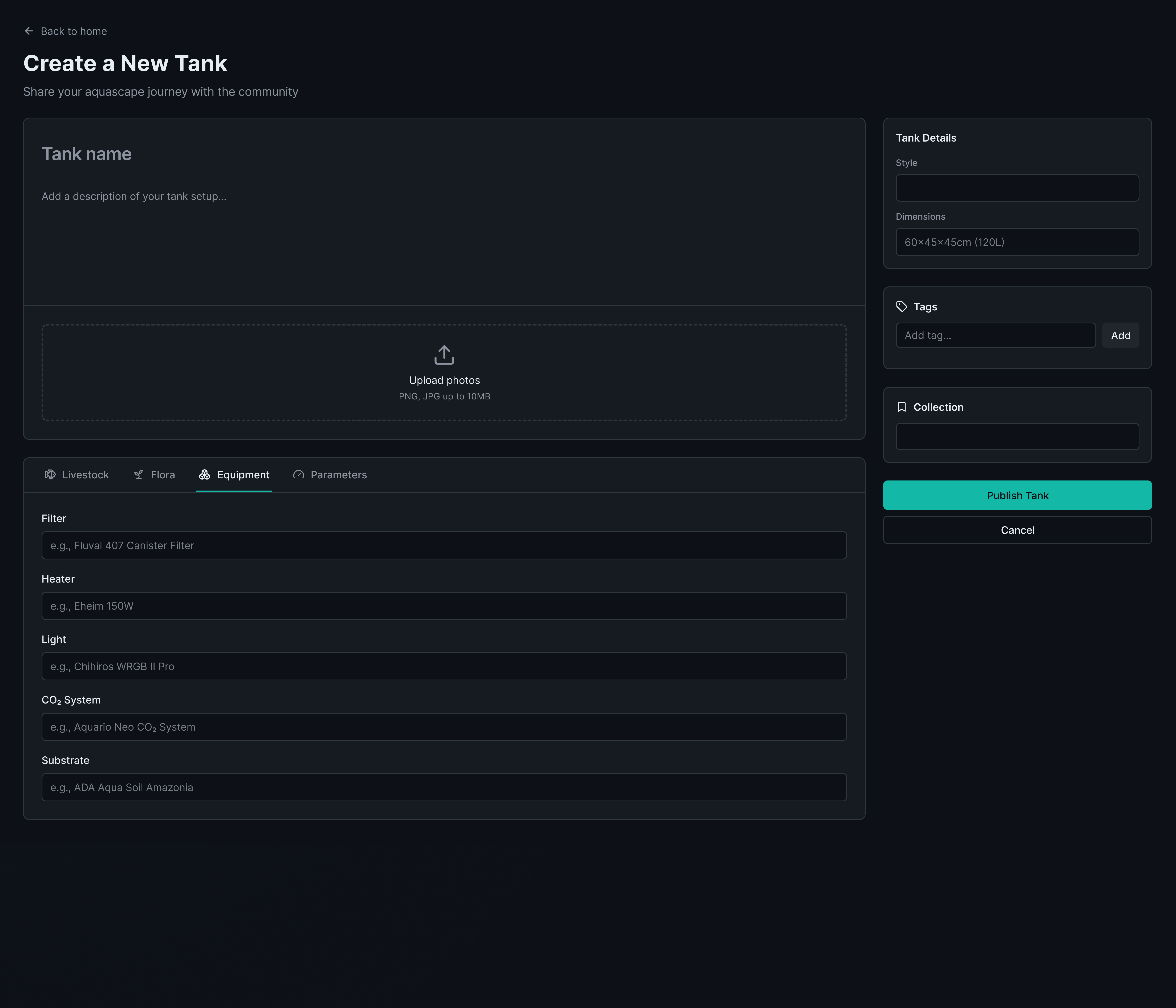Go back to home

point(65,31)
